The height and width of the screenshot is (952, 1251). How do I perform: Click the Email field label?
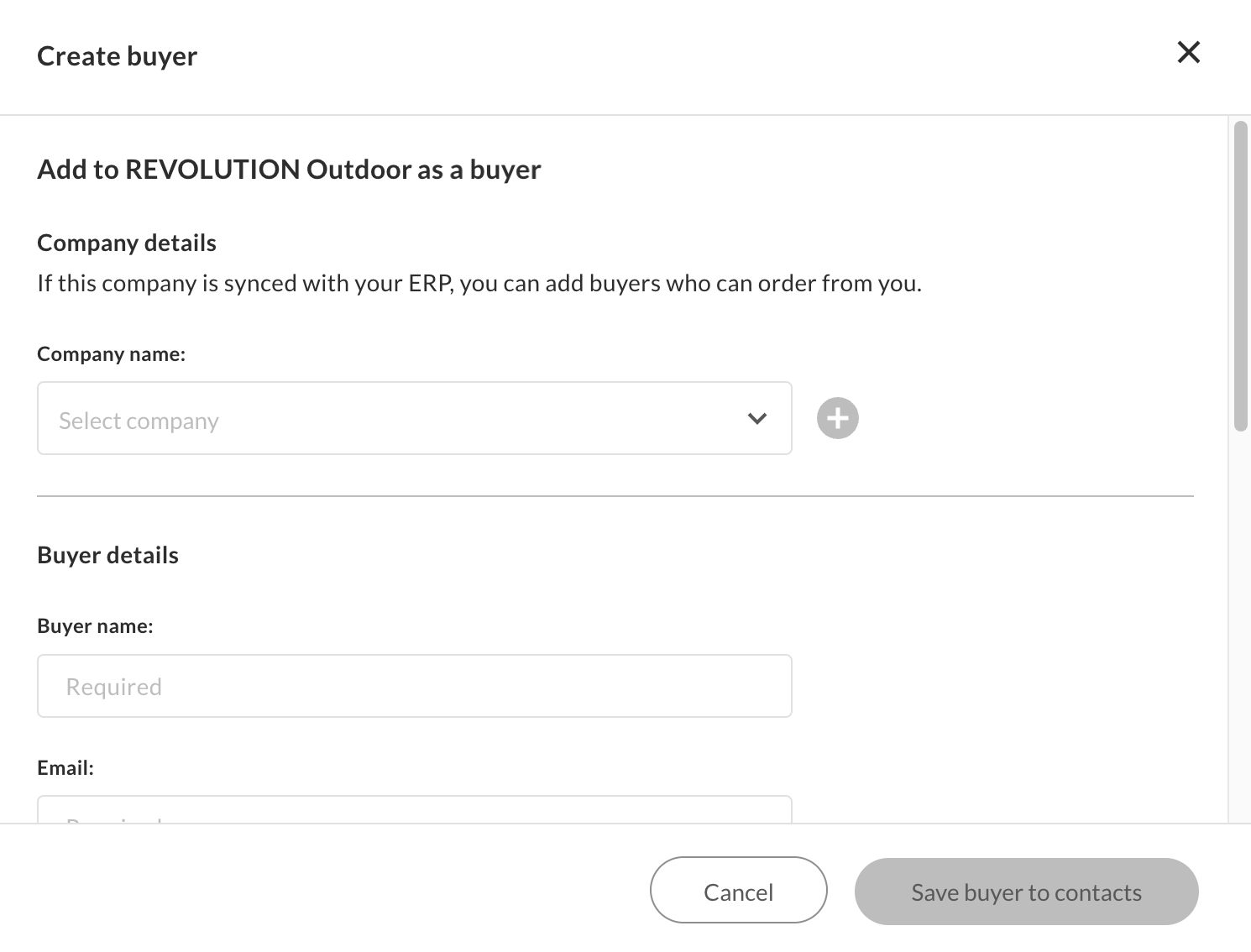[x=65, y=768]
